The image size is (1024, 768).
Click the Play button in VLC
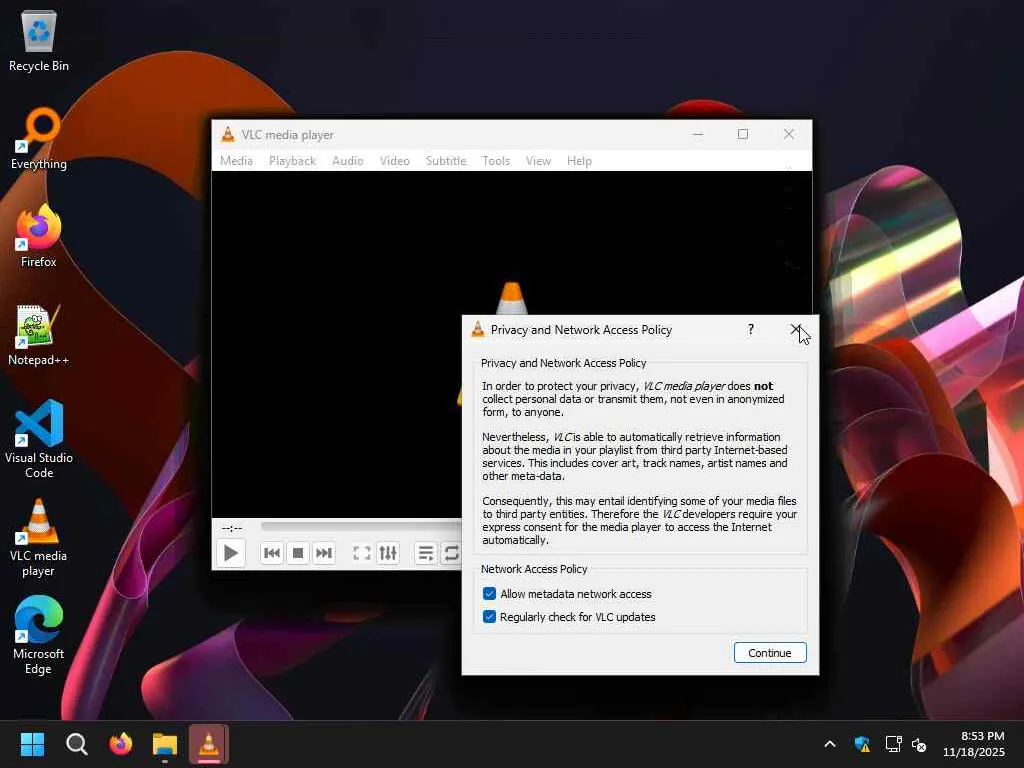tap(231, 553)
